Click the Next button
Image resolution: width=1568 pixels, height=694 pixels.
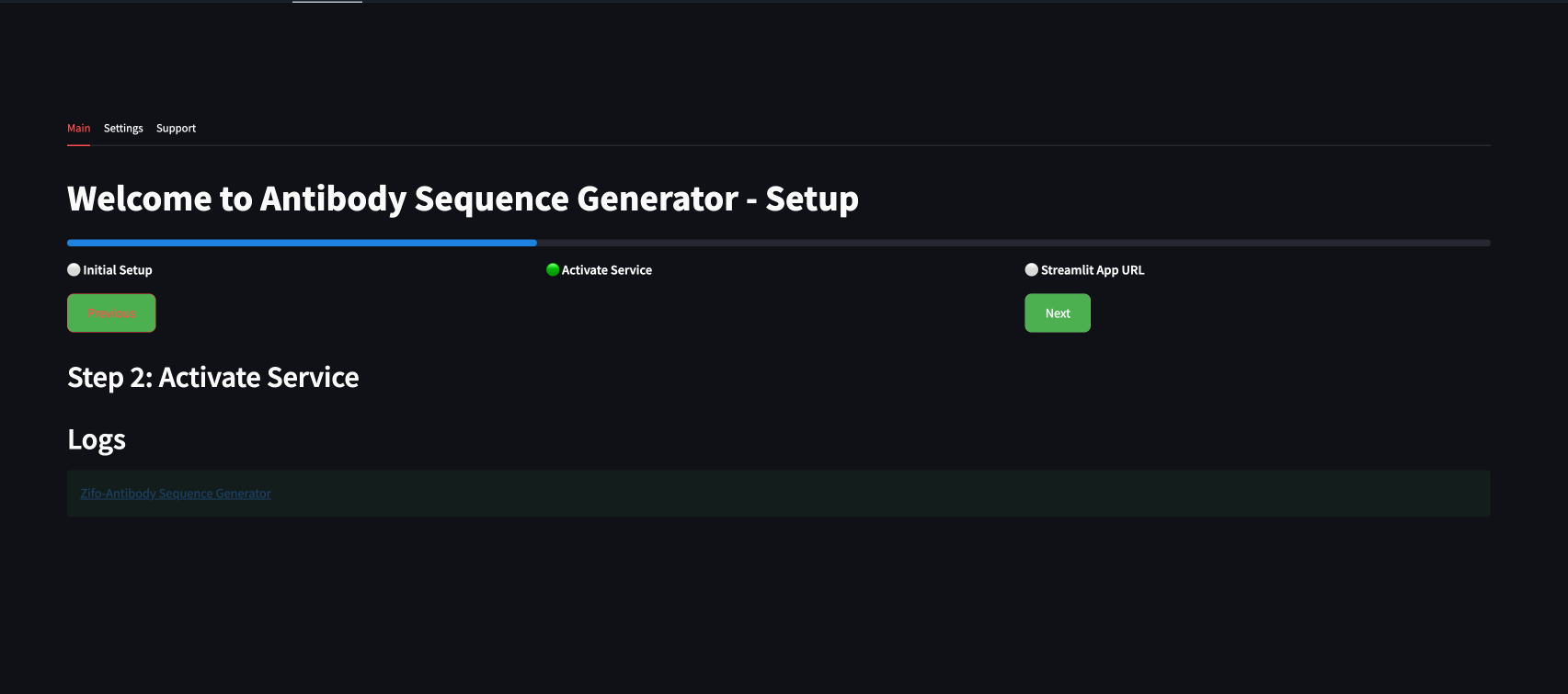coord(1057,313)
